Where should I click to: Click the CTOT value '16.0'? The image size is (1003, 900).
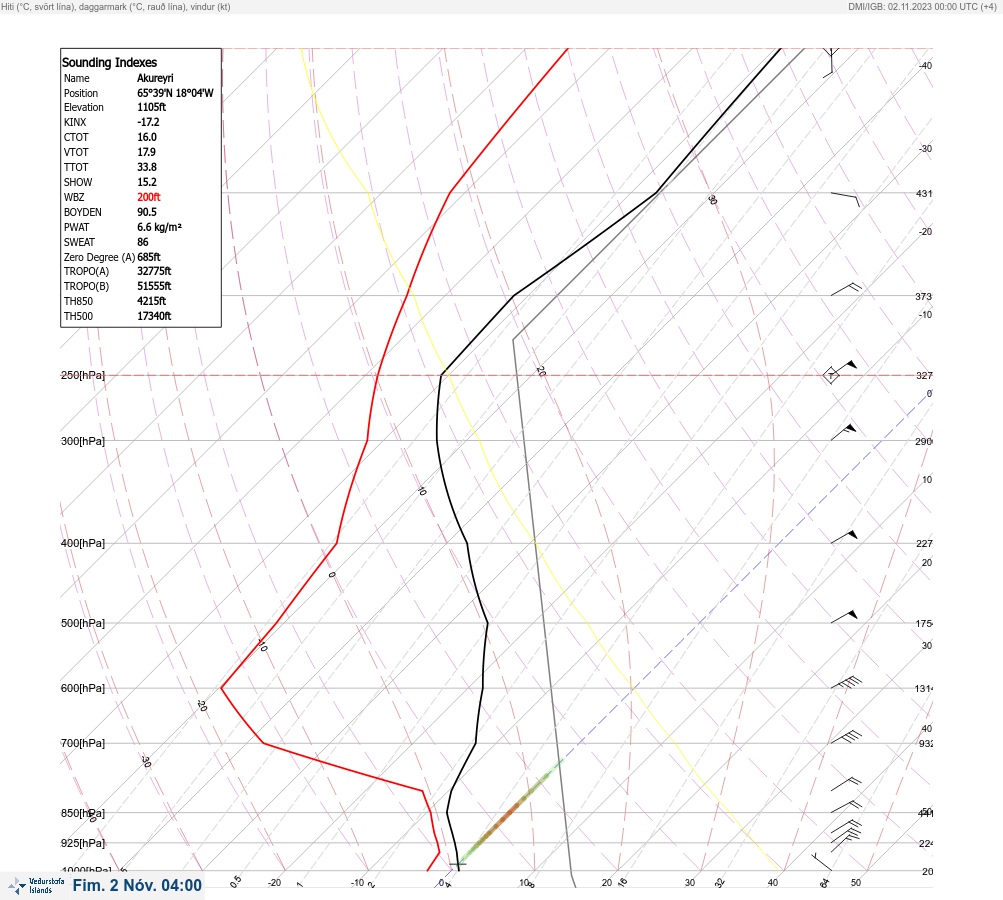[x=146, y=137]
